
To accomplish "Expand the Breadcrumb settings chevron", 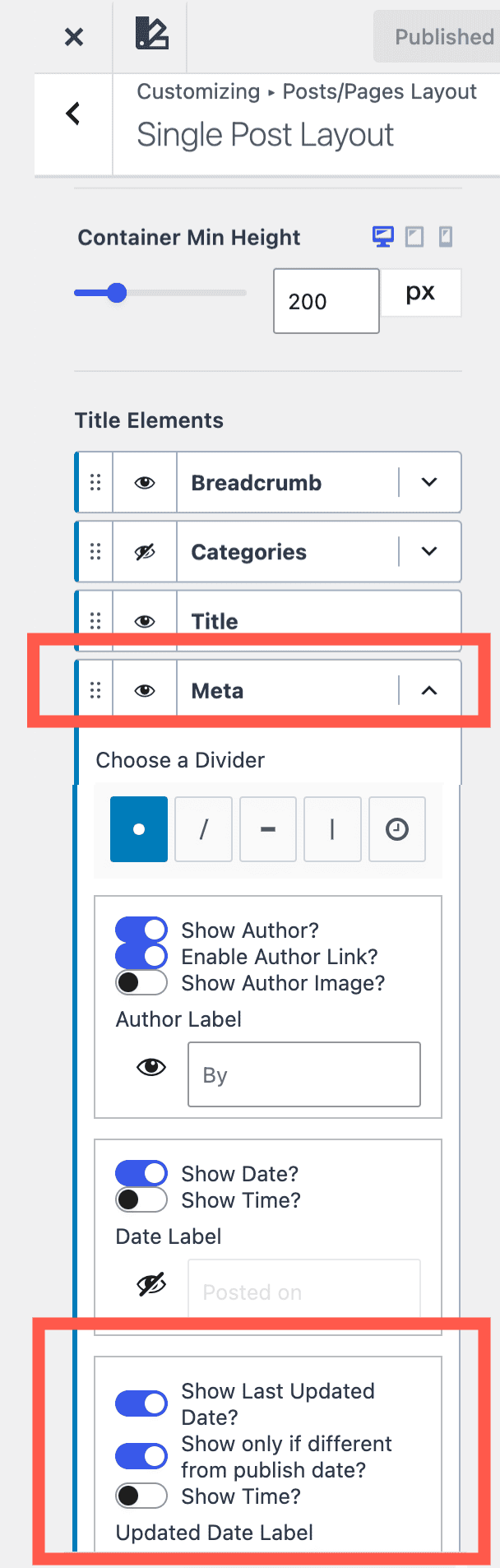I will [x=429, y=482].
